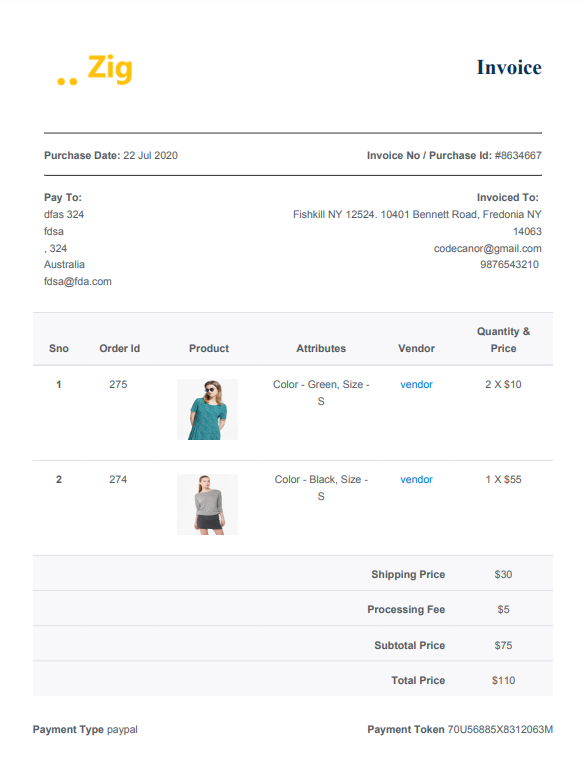Screen dimensions: 583x776
Task: Select the payment token 70U56885X8312063M
Action: [500, 729]
